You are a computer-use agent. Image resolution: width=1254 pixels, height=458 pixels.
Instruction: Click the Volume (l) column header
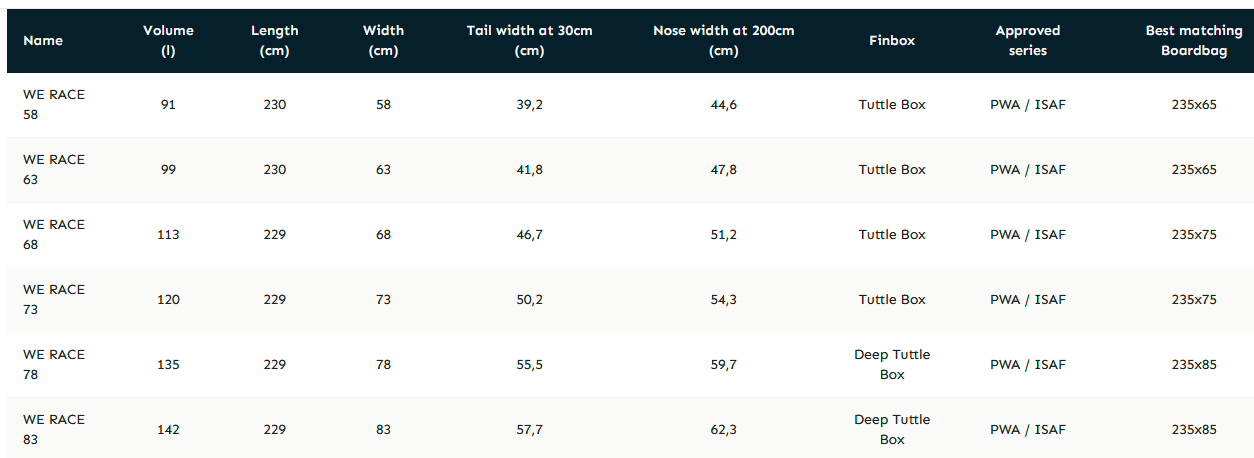coord(168,41)
